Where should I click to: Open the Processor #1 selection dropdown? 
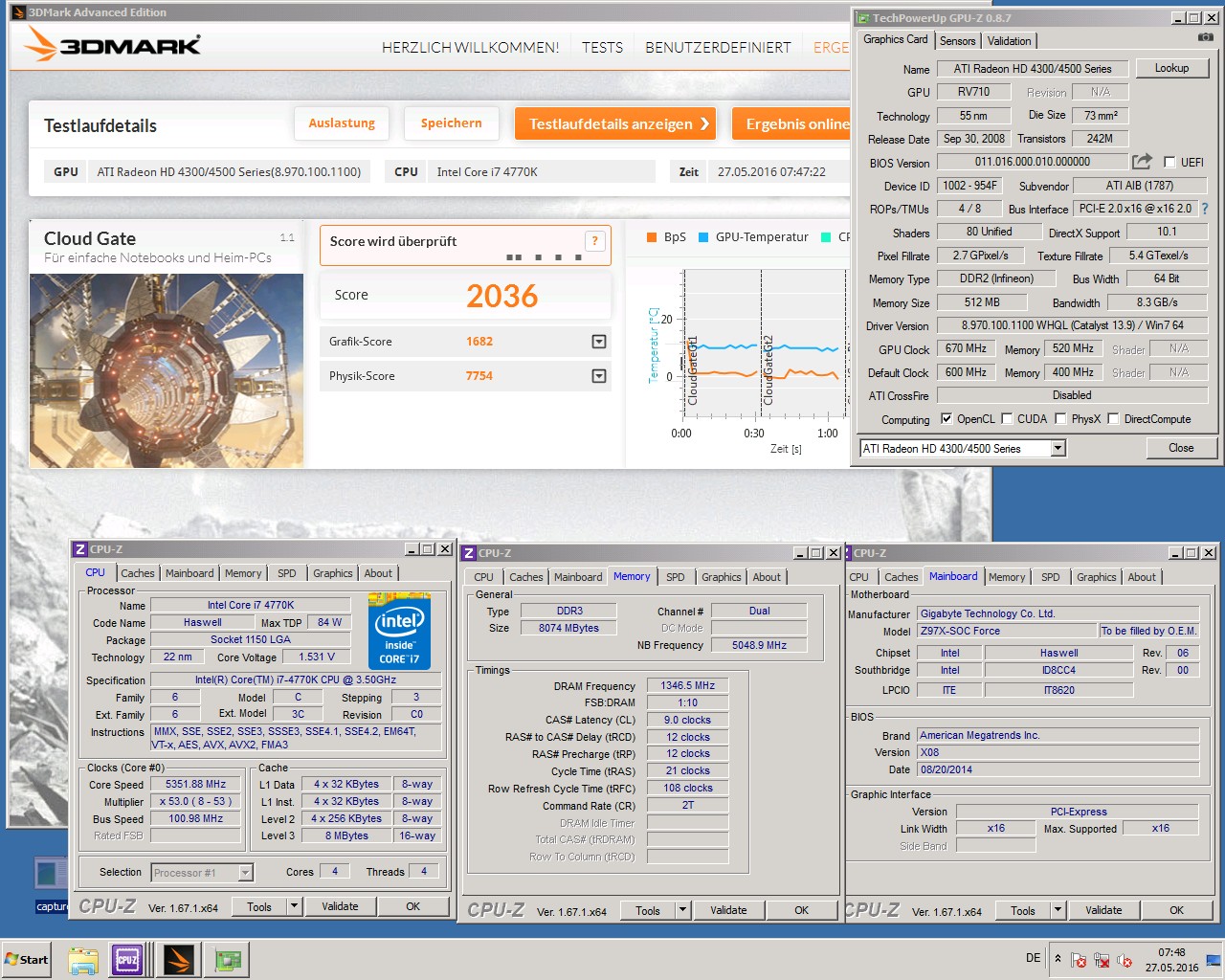245,872
